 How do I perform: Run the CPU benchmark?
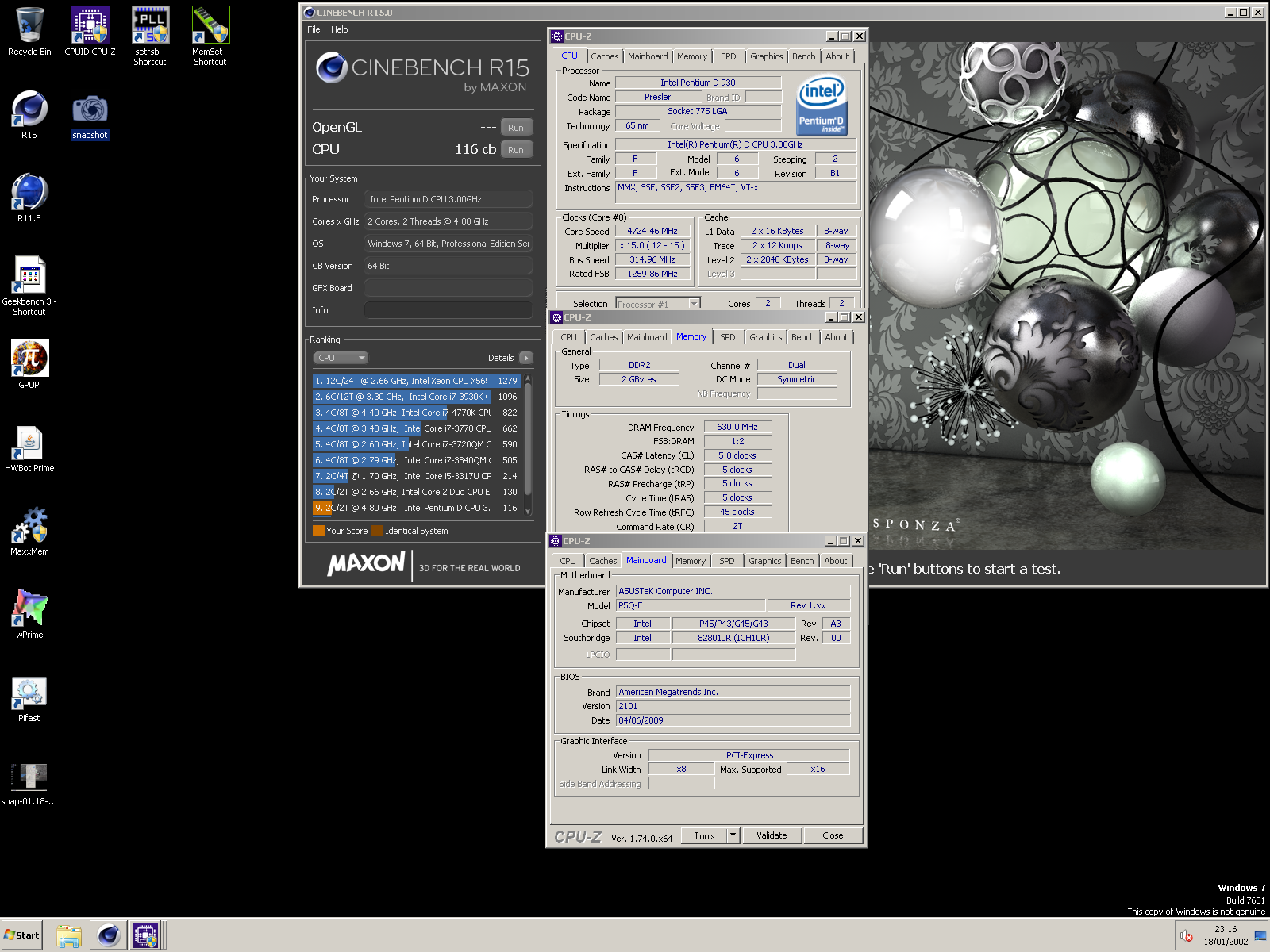tap(516, 150)
